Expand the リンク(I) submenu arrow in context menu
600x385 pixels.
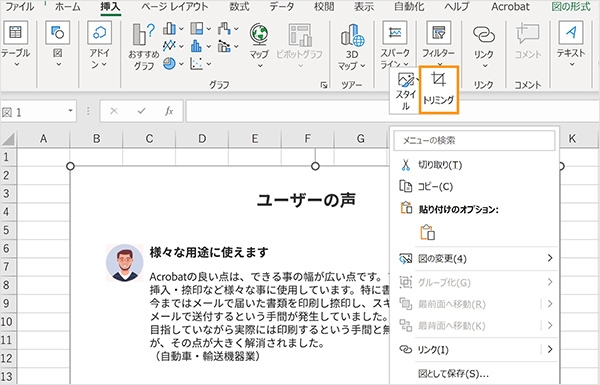coord(550,349)
